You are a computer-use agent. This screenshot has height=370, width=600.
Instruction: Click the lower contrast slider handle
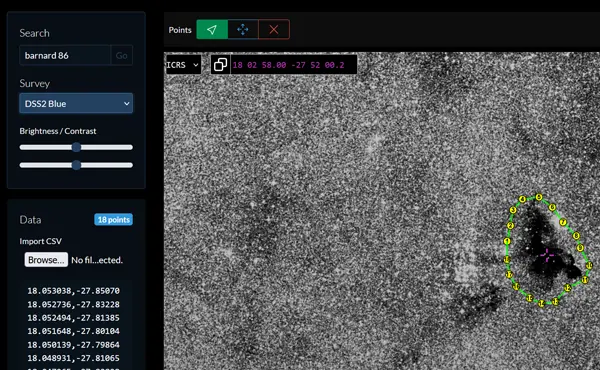[x=76, y=165]
